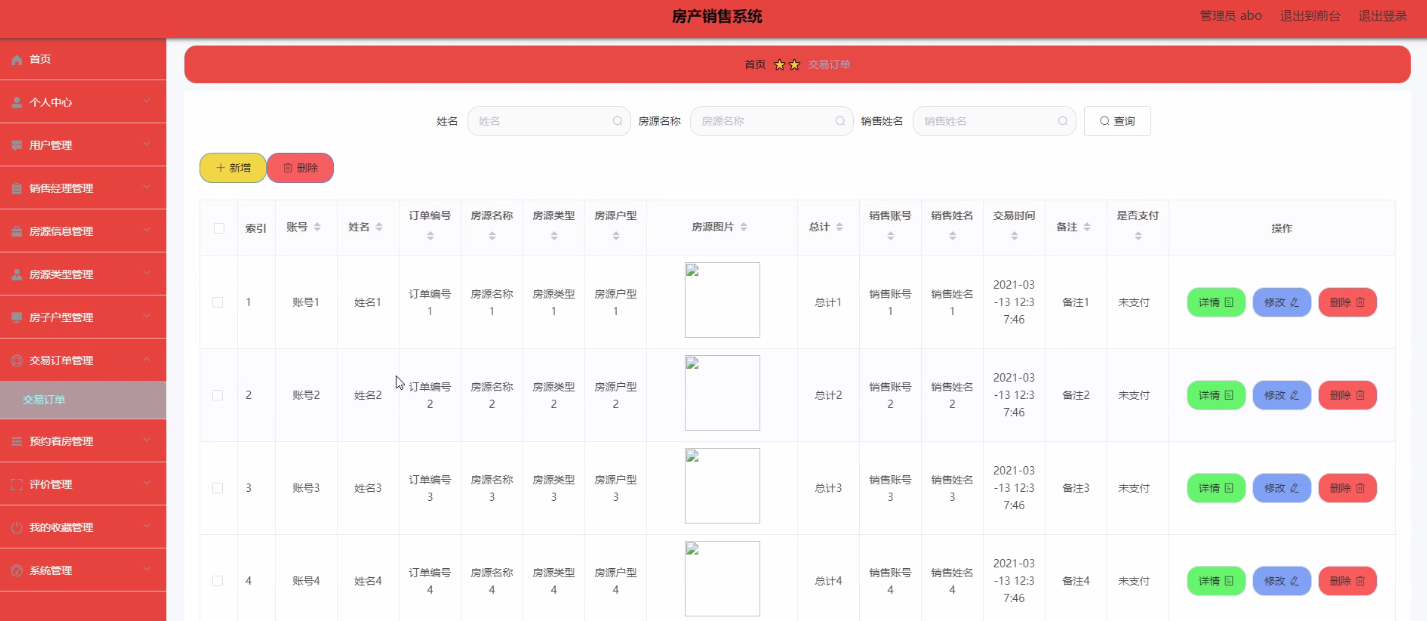Viewport: 1427px width, 621px height.
Task: Click 修改 for row 账号2
Action: 1282,395
